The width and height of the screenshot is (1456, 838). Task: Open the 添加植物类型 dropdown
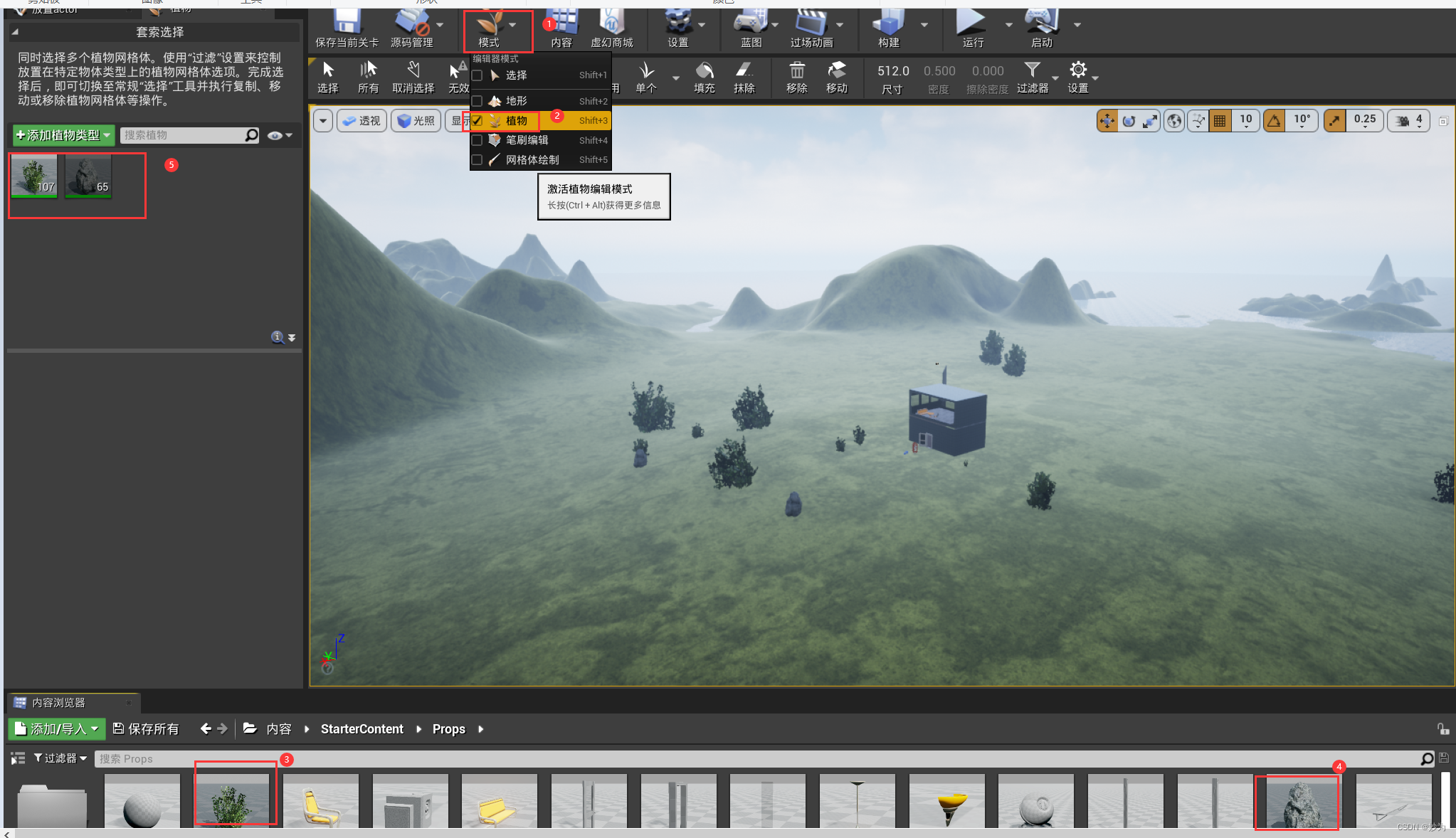point(63,135)
